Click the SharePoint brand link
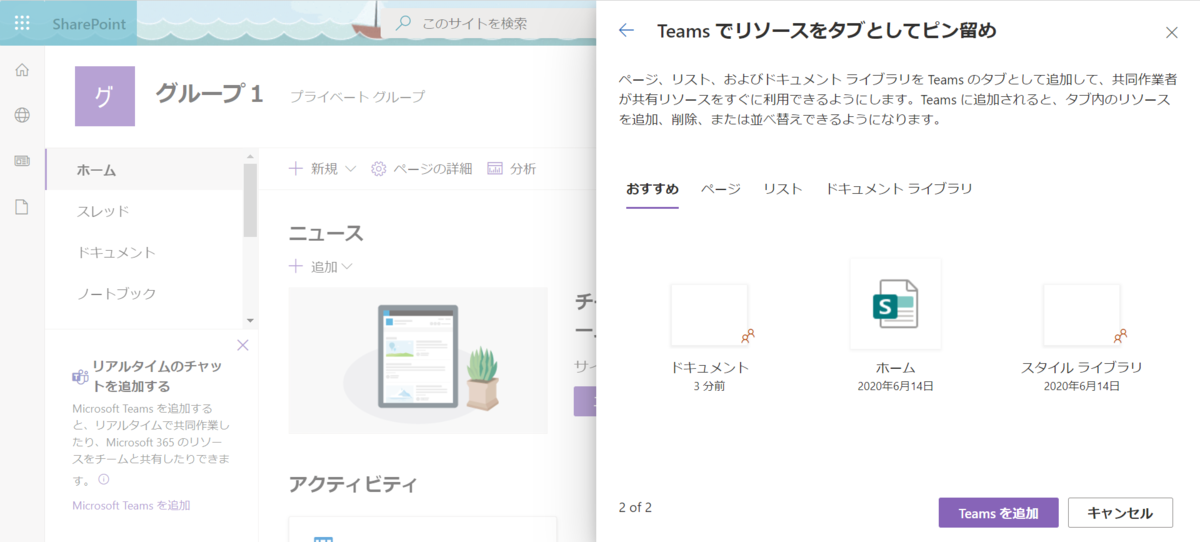This screenshot has width=1200, height=542. coord(89,23)
